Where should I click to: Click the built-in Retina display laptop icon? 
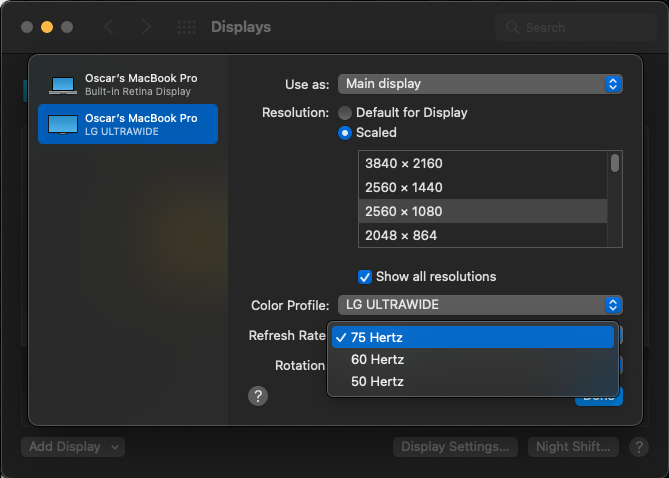63,85
